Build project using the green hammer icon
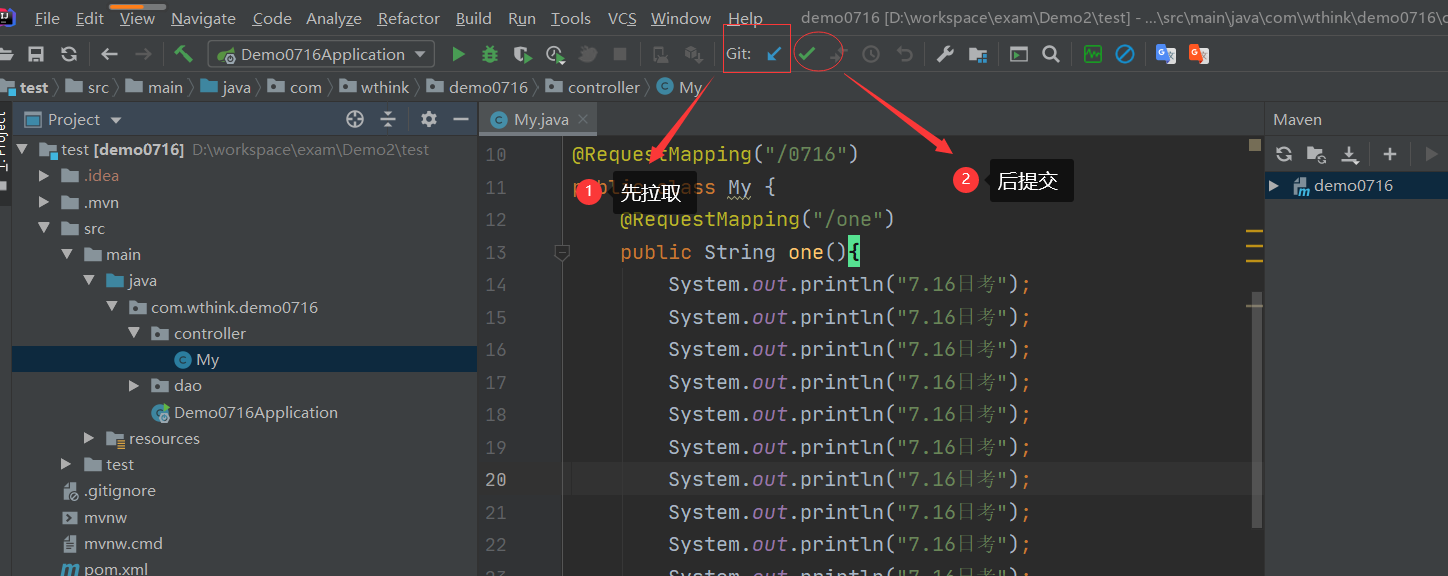1448x576 pixels. [183, 54]
